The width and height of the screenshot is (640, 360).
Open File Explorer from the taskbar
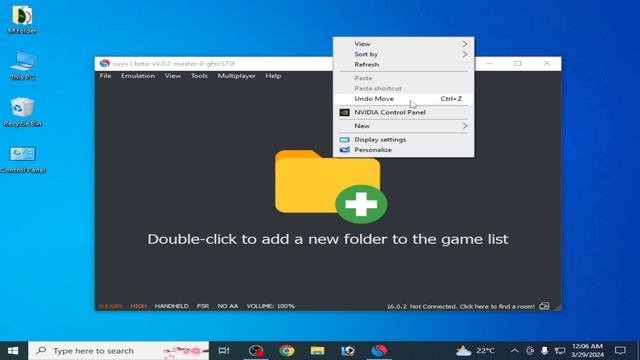coord(317,351)
